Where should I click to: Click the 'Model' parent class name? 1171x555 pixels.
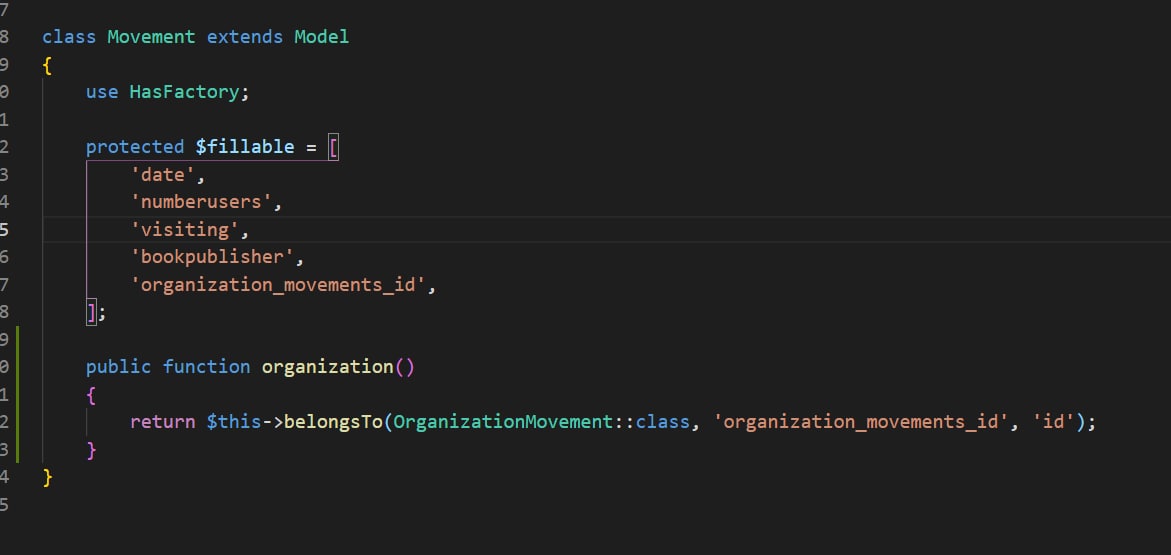tap(322, 37)
